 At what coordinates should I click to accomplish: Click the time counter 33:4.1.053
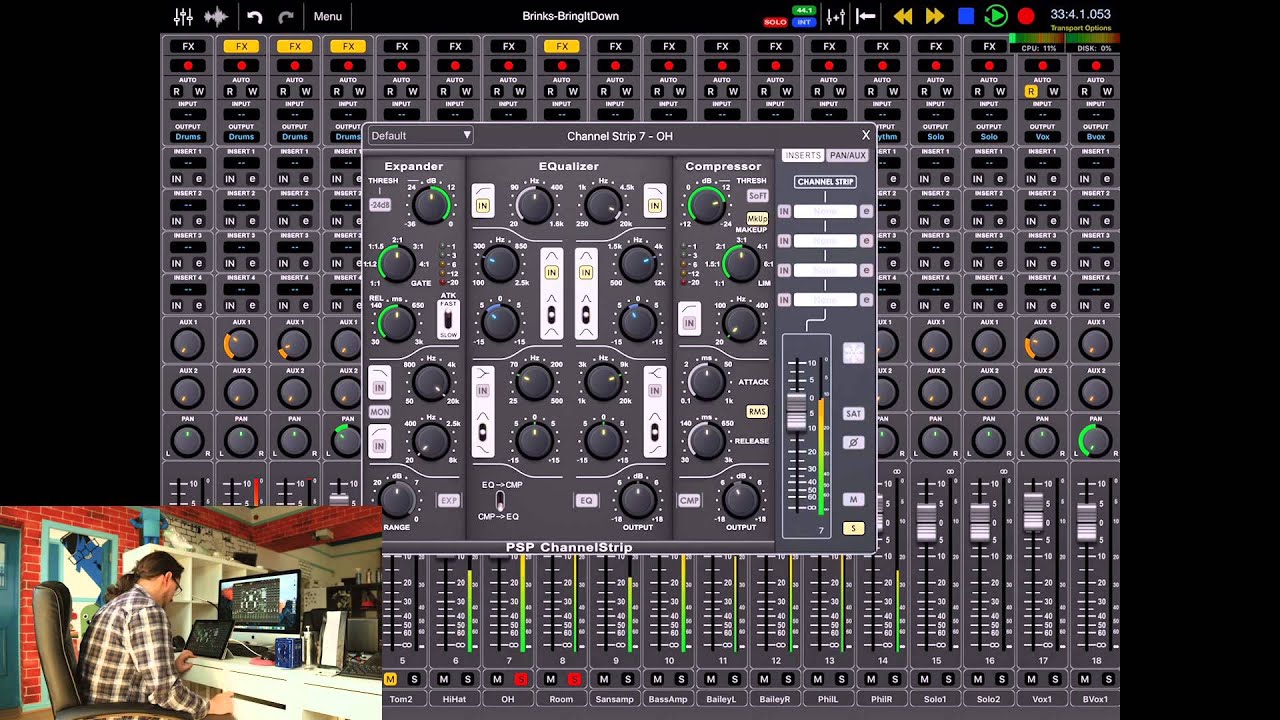pos(1081,14)
